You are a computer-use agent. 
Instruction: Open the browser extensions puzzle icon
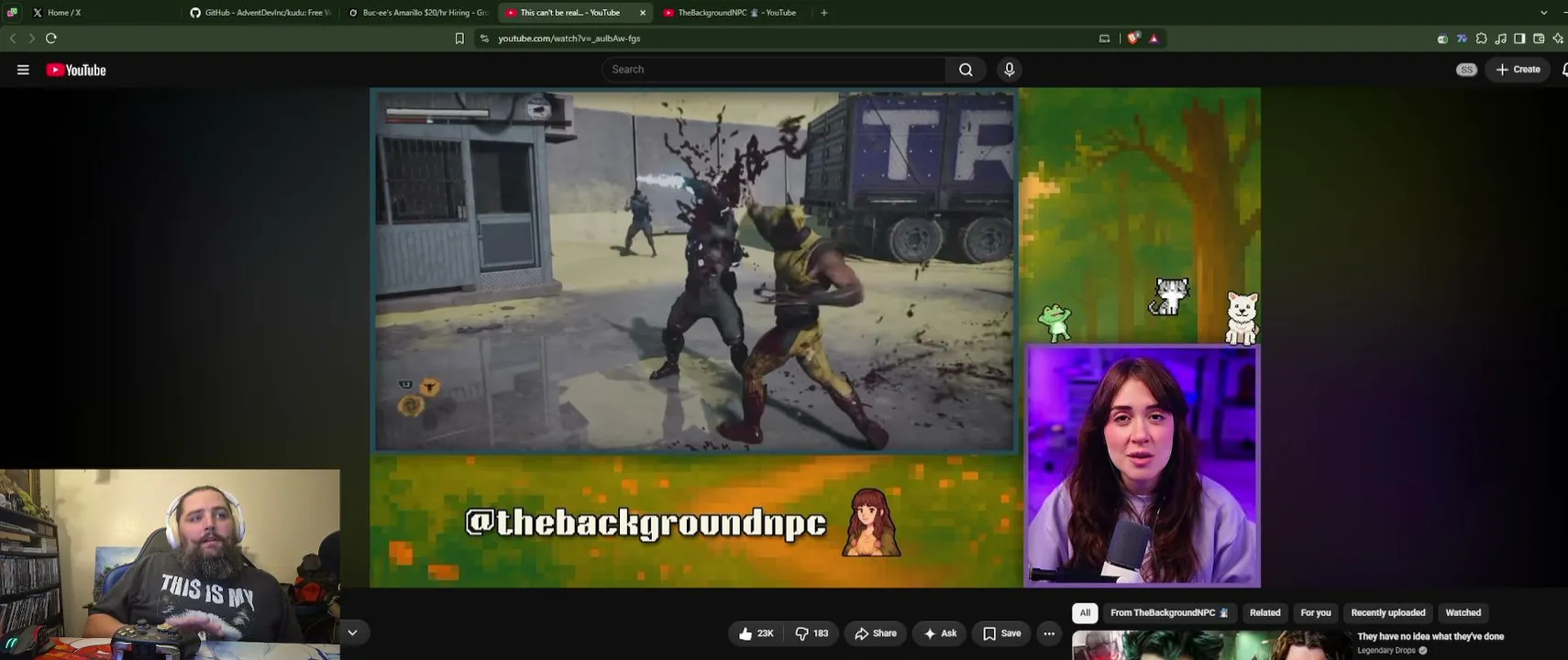[1481, 38]
